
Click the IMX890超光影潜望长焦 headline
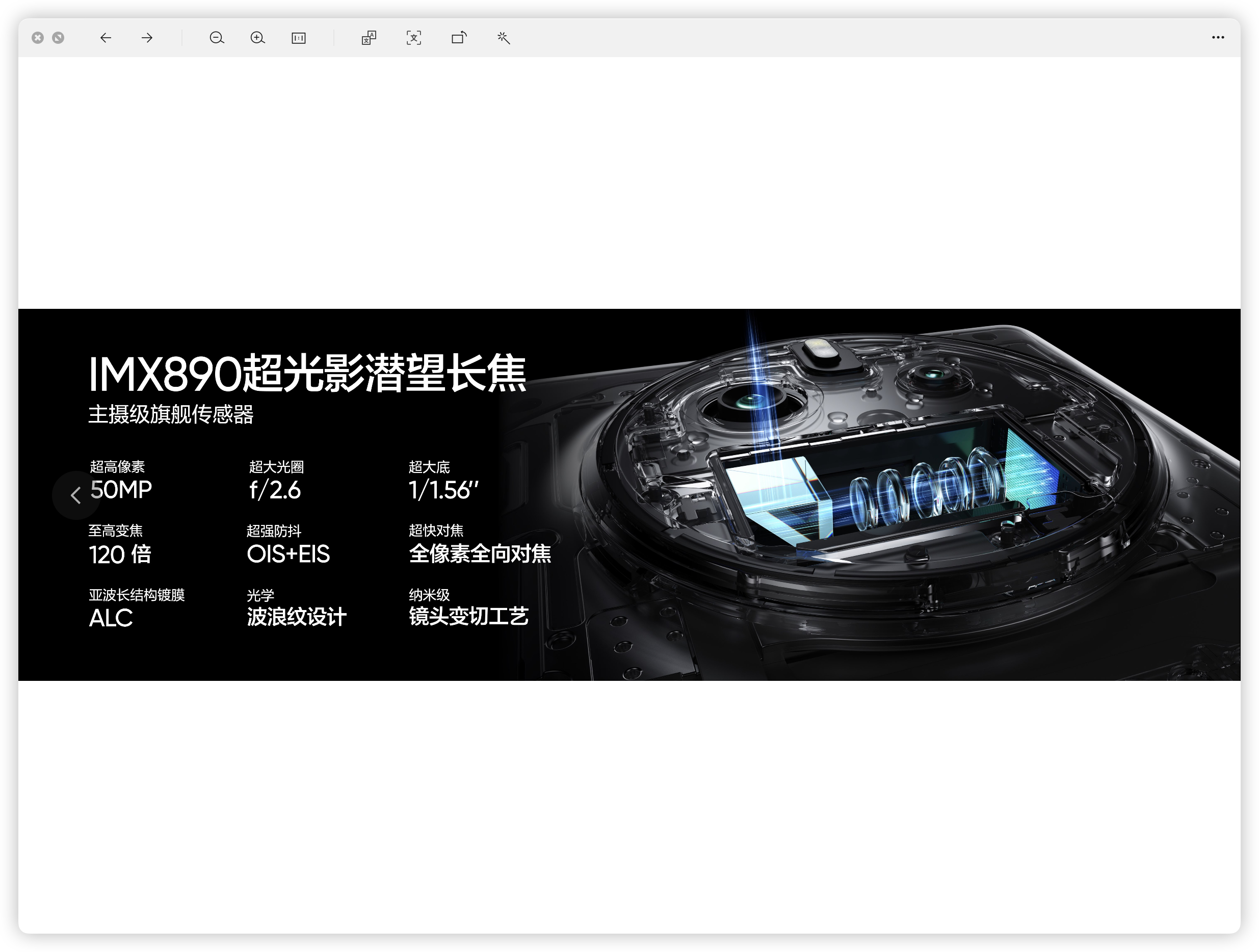click(x=307, y=373)
